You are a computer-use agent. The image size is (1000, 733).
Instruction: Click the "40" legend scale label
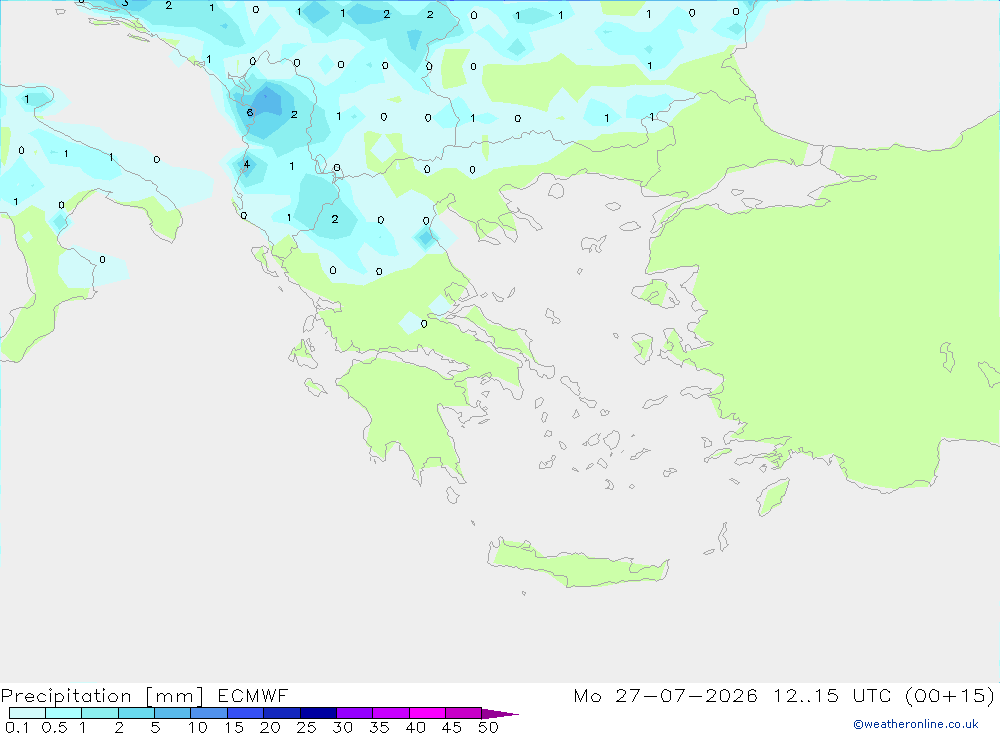pyautogui.click(x=415, y=727)
